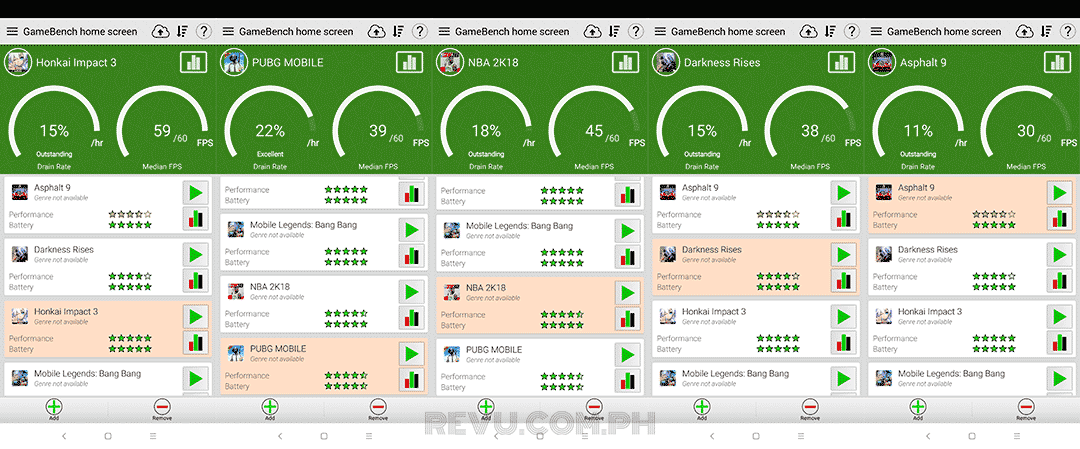Image resolution: width=1080 pixels, height=449 pixels.
Task: Tap Remove button on Honkai Impact 3 screen
Action: pyautogui.click(x=162, y=409)
